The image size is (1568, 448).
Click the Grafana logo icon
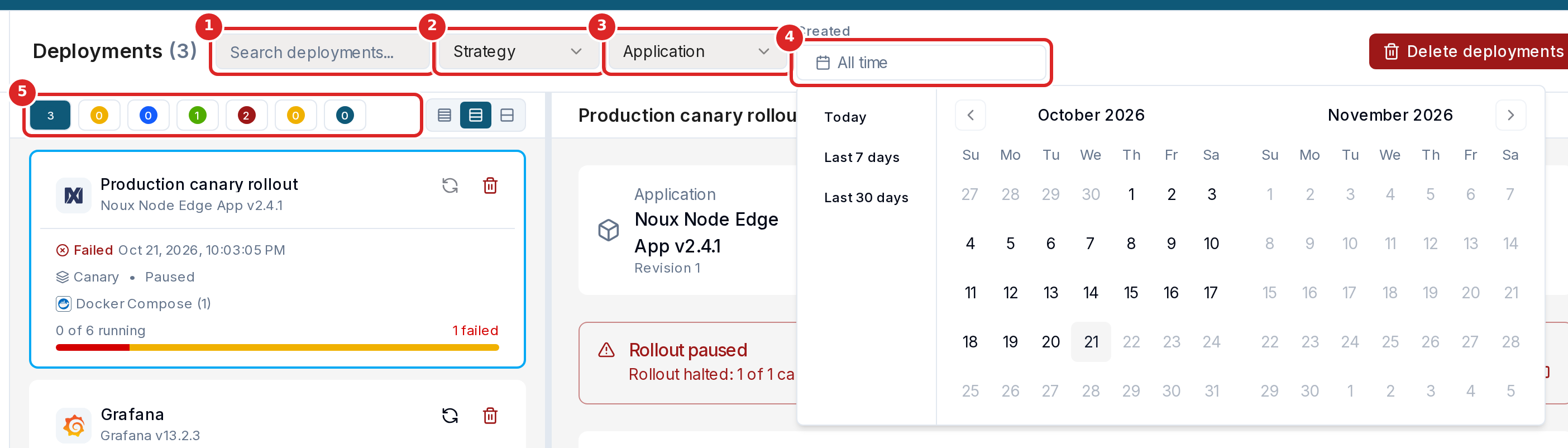(x=74, y=426)
